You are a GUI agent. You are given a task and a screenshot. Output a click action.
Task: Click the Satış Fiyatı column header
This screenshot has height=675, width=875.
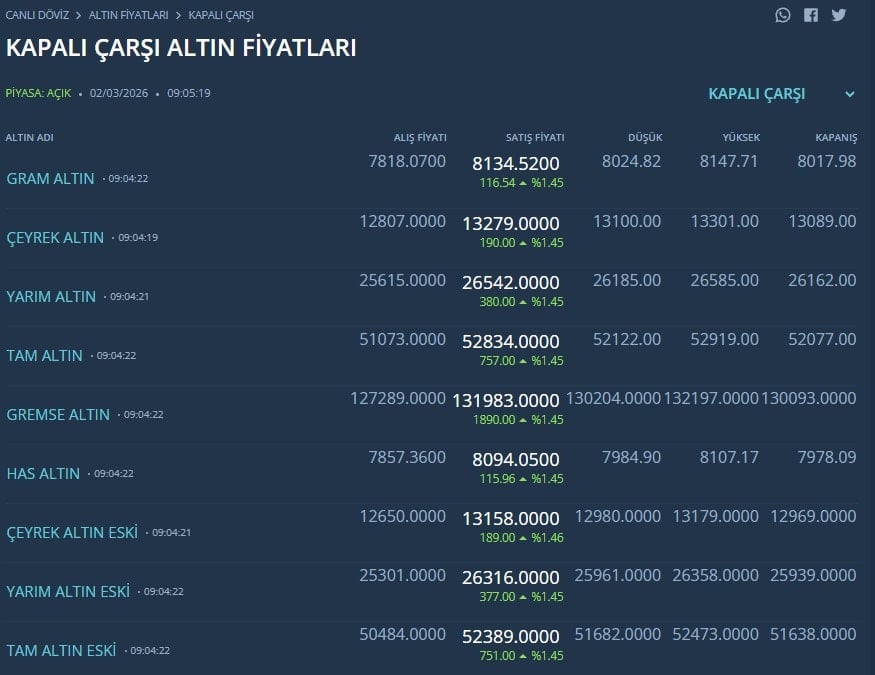coord(535,137)
